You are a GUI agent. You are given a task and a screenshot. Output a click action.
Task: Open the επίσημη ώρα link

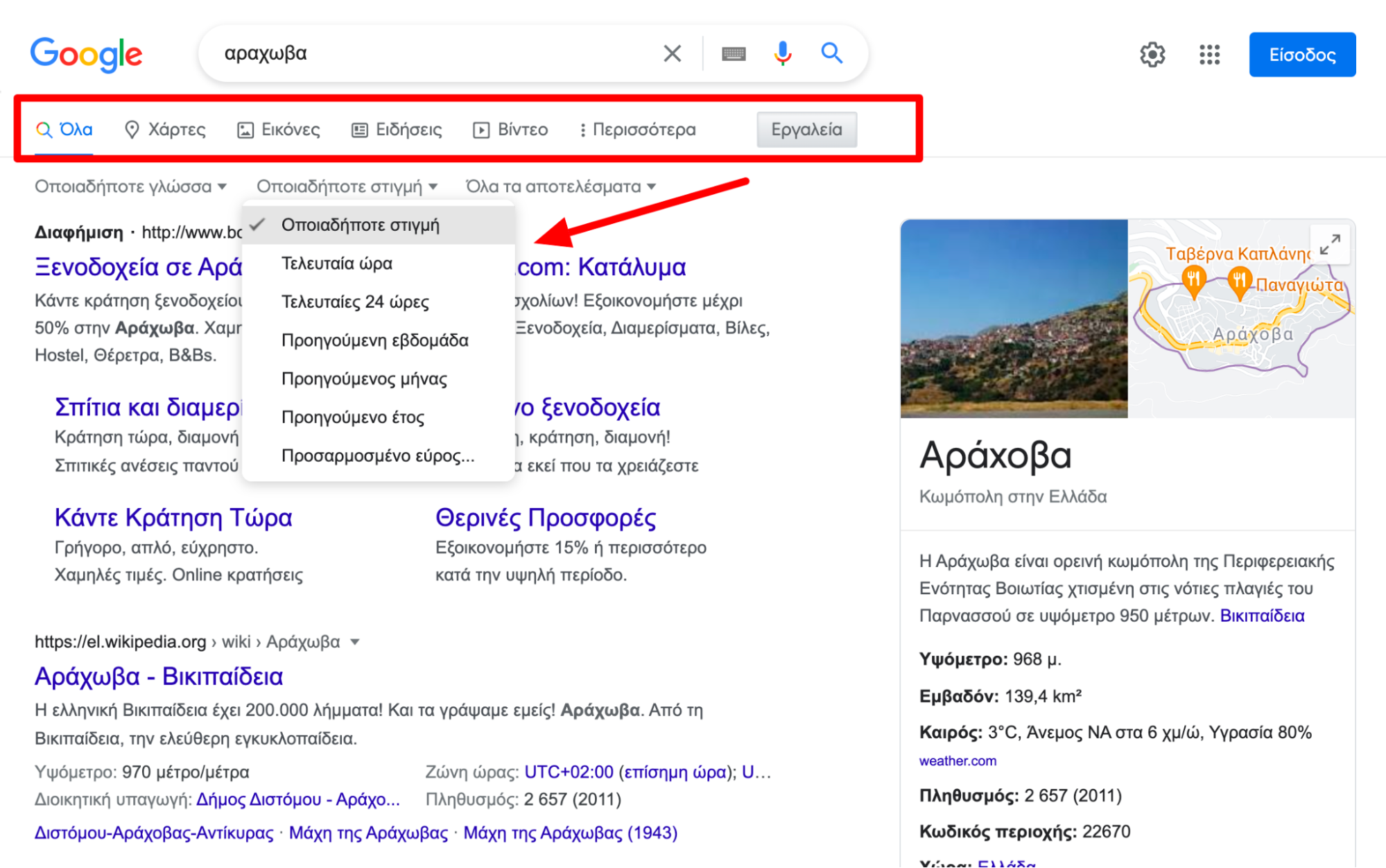[676, 772]
